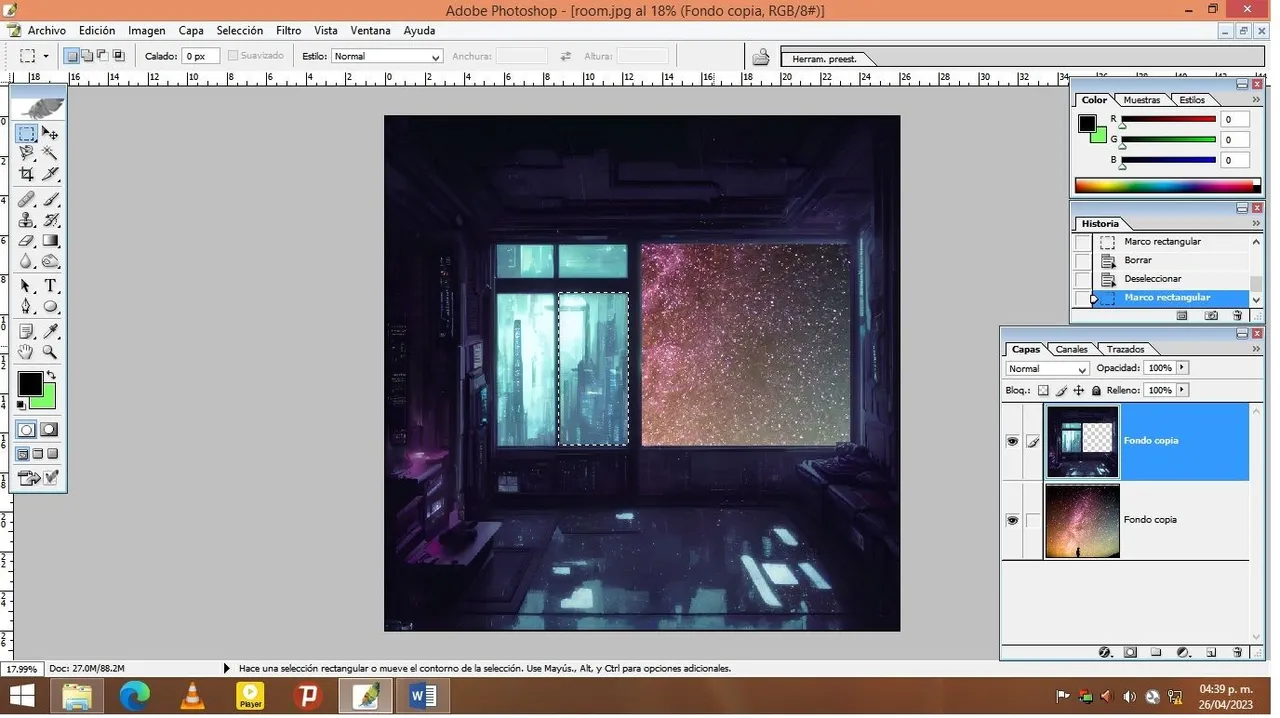Select the Healing Brush tool

tap(26, 199)
